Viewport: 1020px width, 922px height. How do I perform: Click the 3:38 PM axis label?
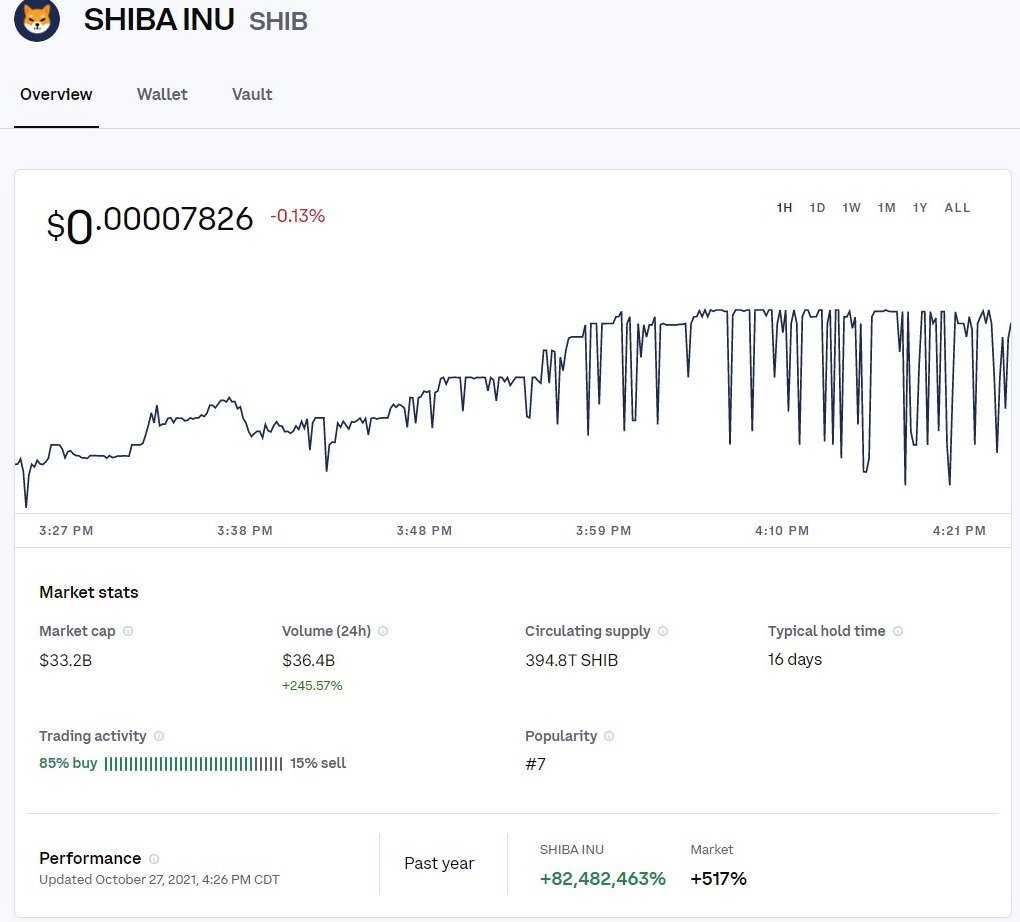245,531
